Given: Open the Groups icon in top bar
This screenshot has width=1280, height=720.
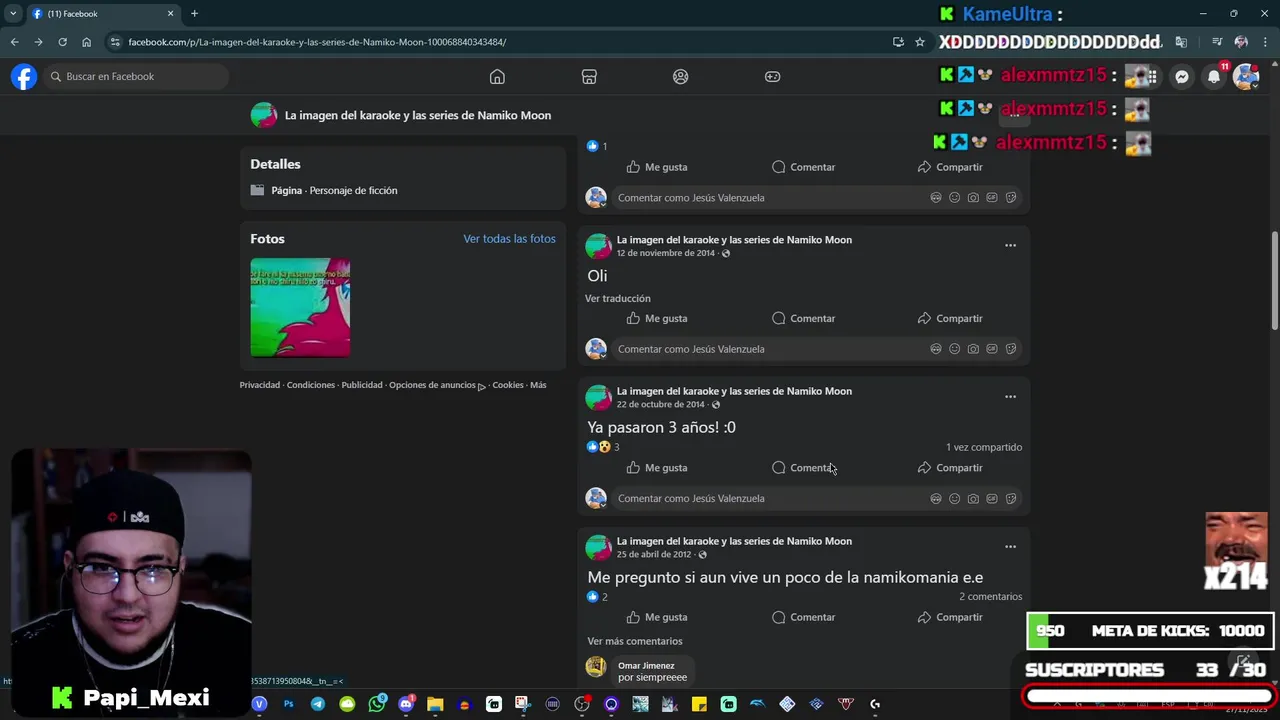Looking at the screenshot, I should [681, 77].
